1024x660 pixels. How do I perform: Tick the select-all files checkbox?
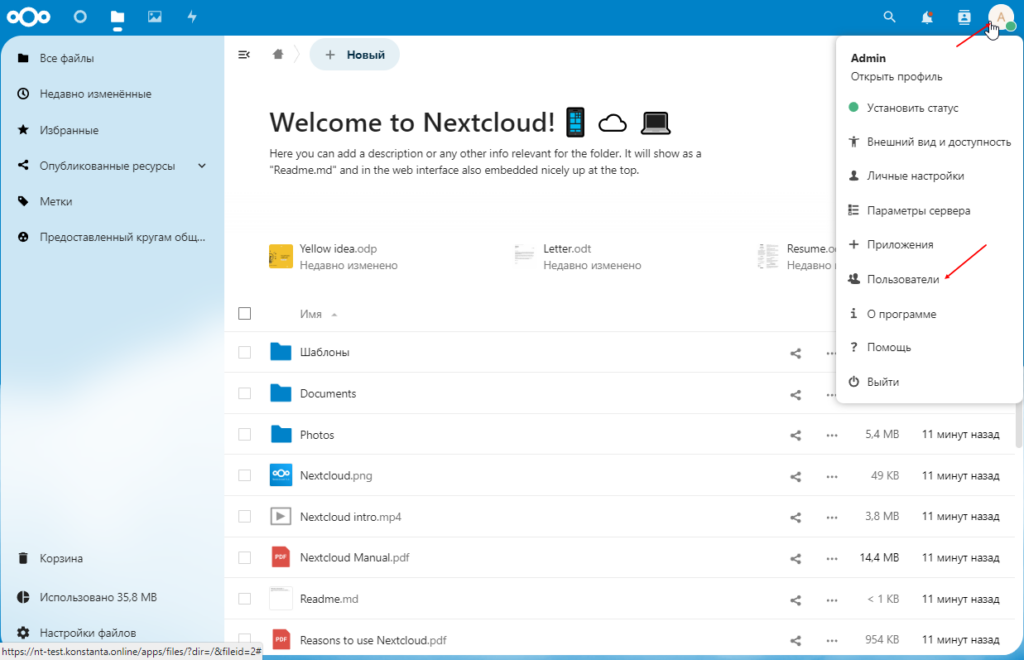coord(245,313)
